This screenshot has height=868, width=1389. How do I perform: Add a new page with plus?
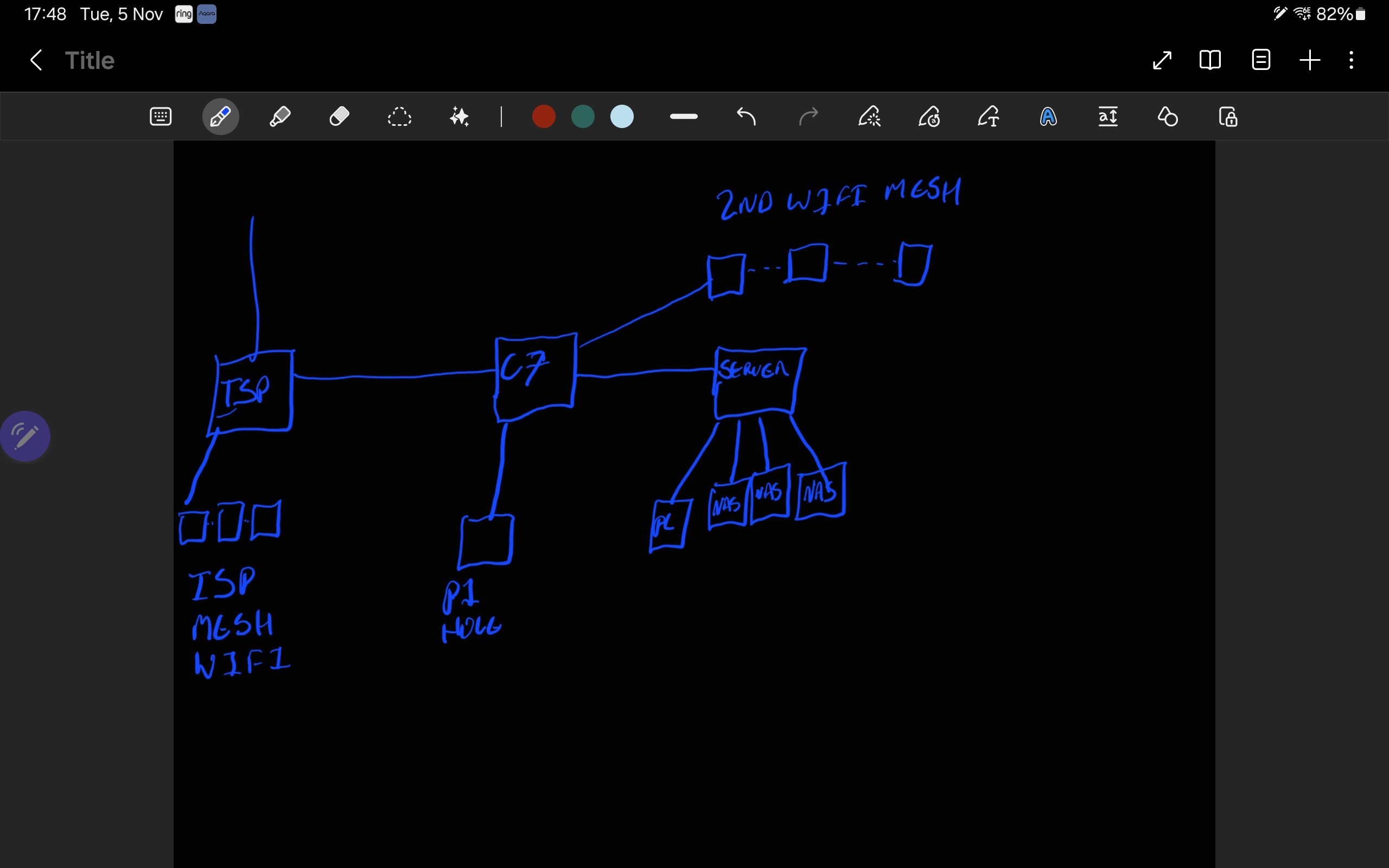1310,60
